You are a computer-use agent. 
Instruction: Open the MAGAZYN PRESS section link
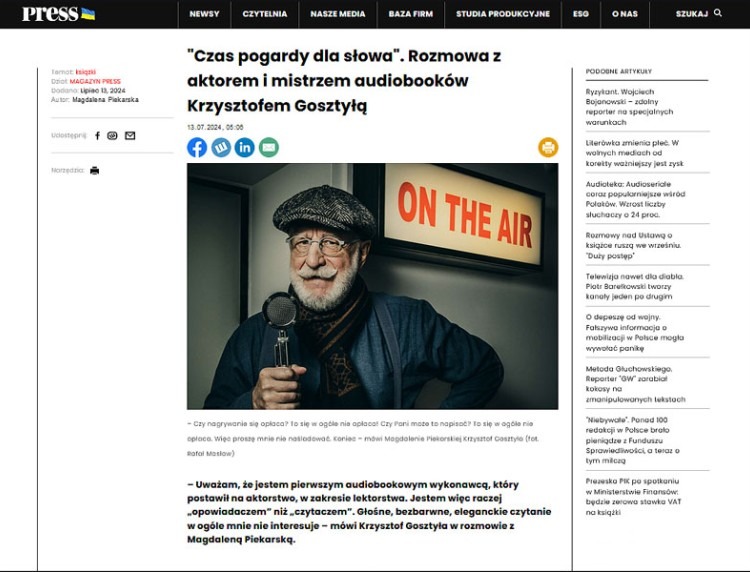click(95, 81)
